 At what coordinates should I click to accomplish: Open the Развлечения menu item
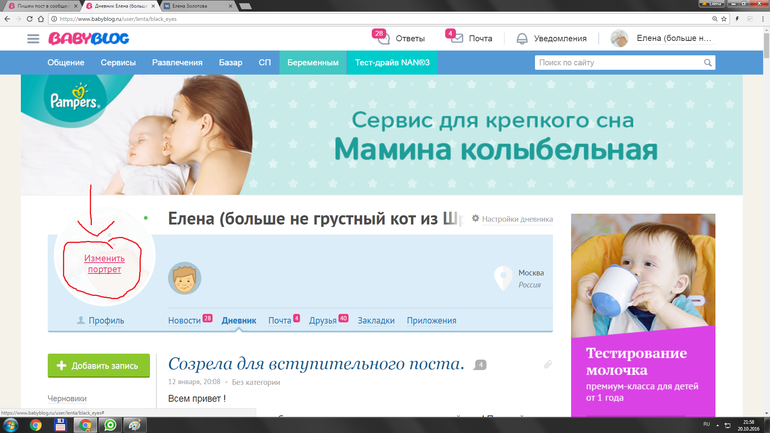pyautogui.click(x=177, y=62)
